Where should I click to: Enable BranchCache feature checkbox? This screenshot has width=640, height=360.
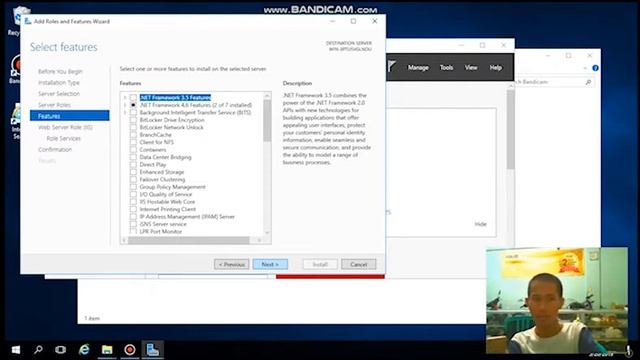click(x=133, y=135)
